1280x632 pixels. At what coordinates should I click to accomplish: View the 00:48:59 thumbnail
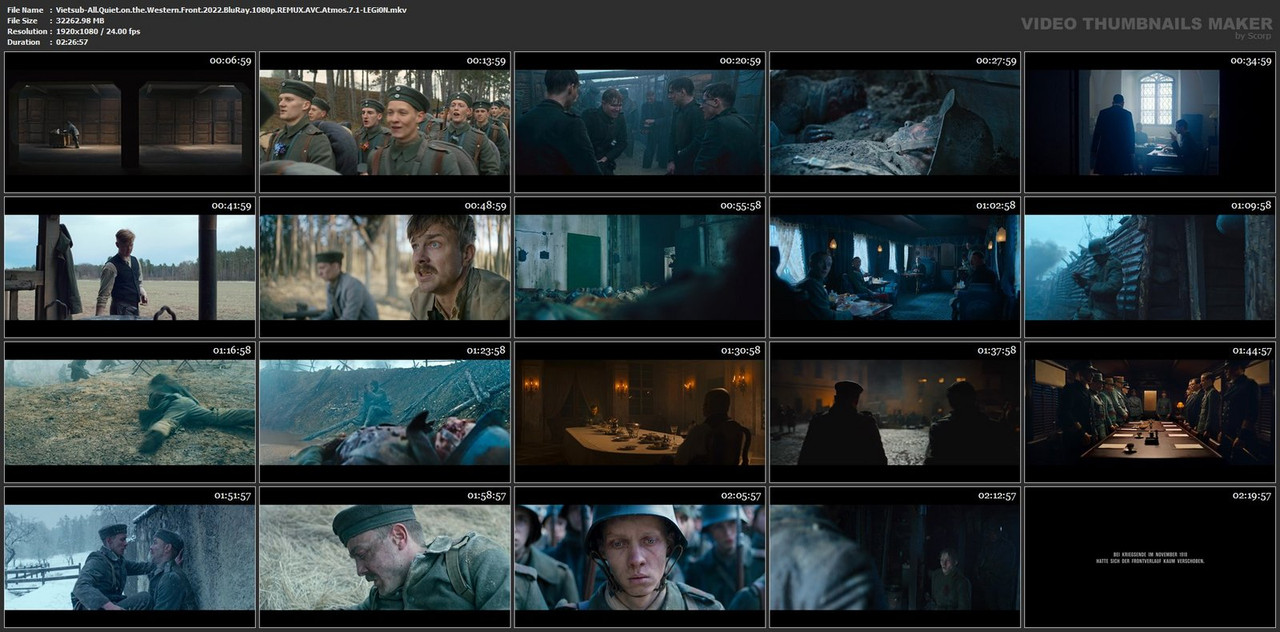(x=385, y=267)
